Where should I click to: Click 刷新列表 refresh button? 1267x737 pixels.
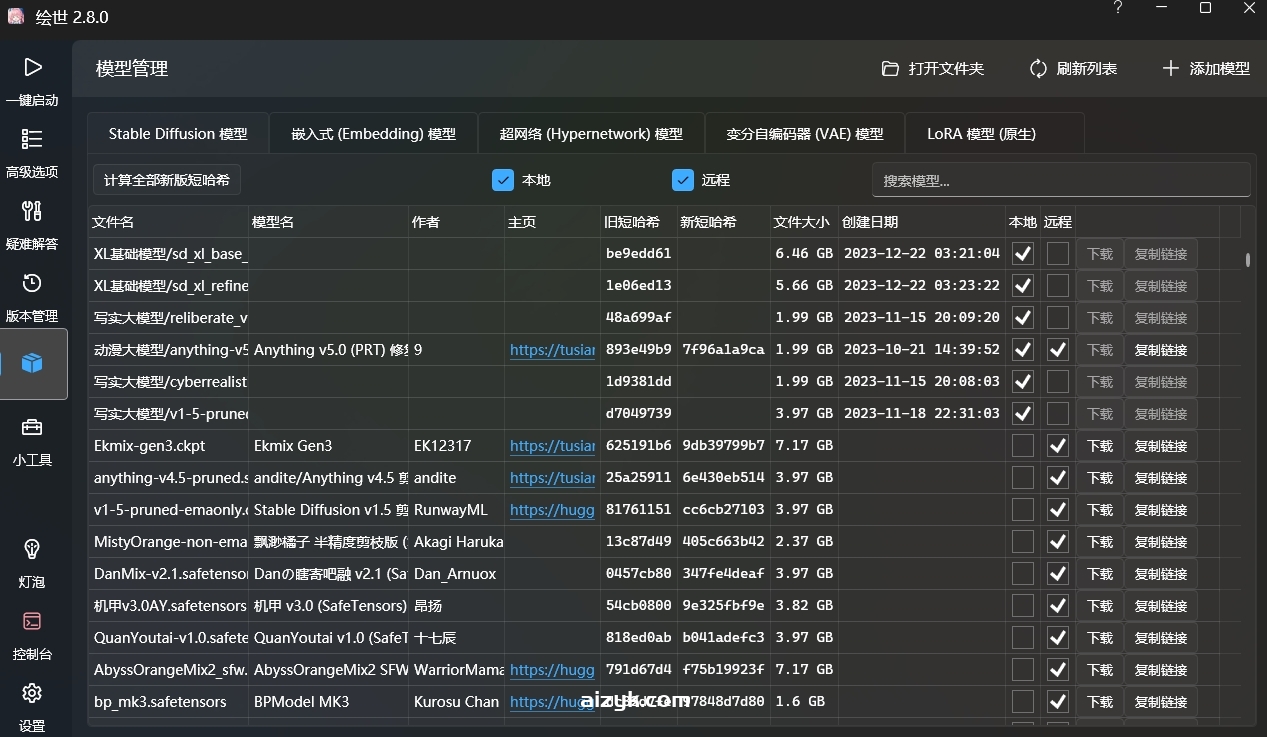[x=1073, y=69]
